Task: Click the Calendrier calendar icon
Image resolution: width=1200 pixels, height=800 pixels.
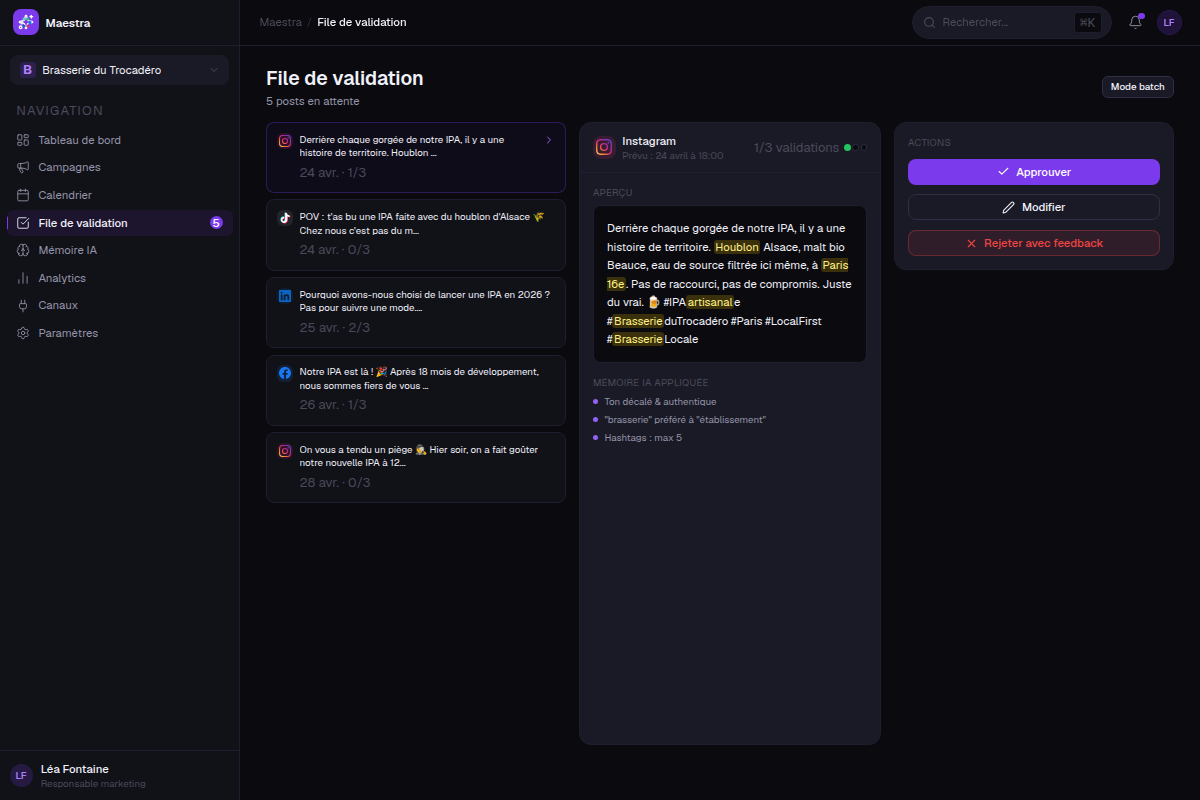Action: (x=23, y=195)
